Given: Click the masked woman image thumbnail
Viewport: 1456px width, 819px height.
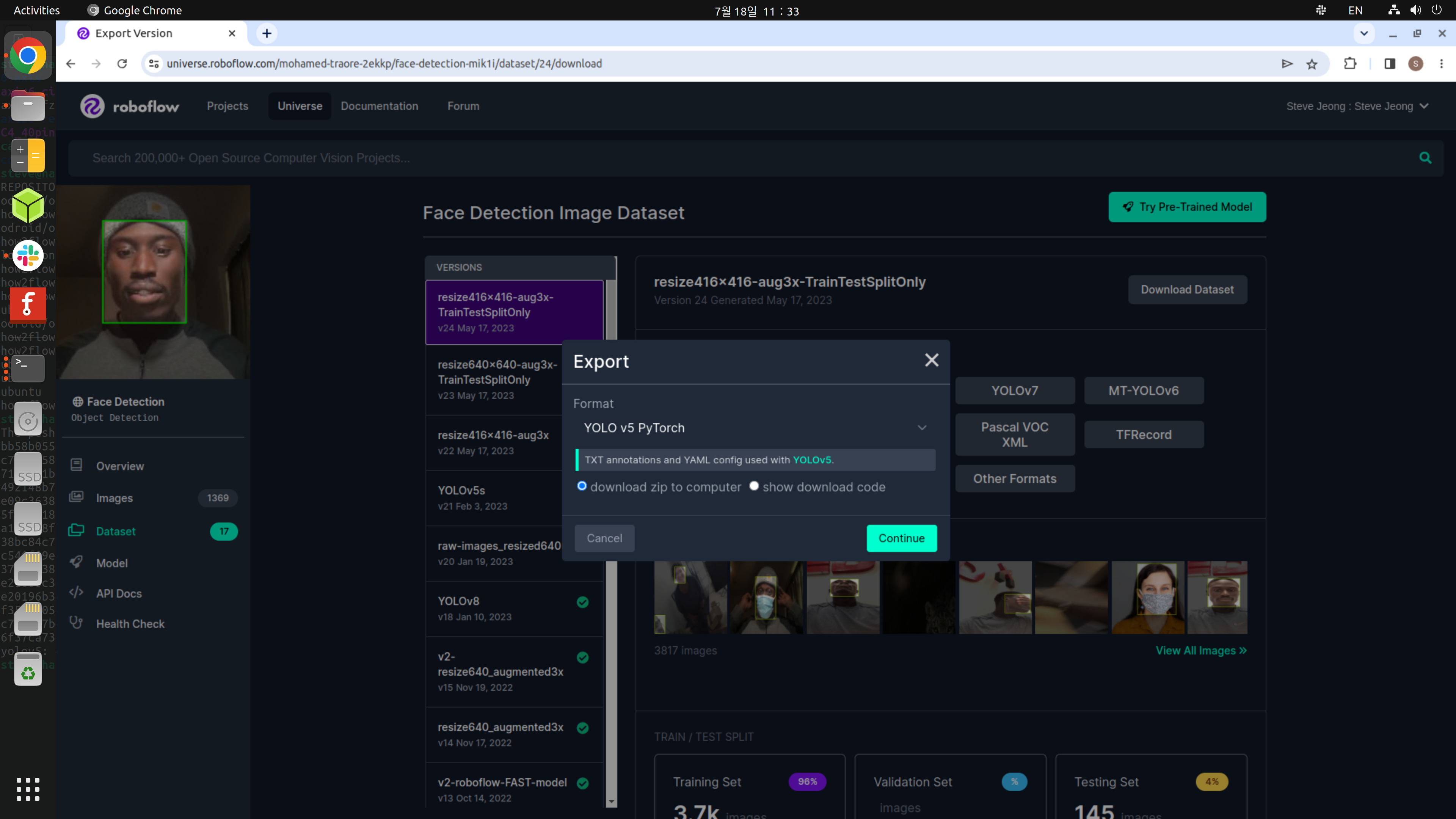Looking at the screenshot, I should point(1148,597).
